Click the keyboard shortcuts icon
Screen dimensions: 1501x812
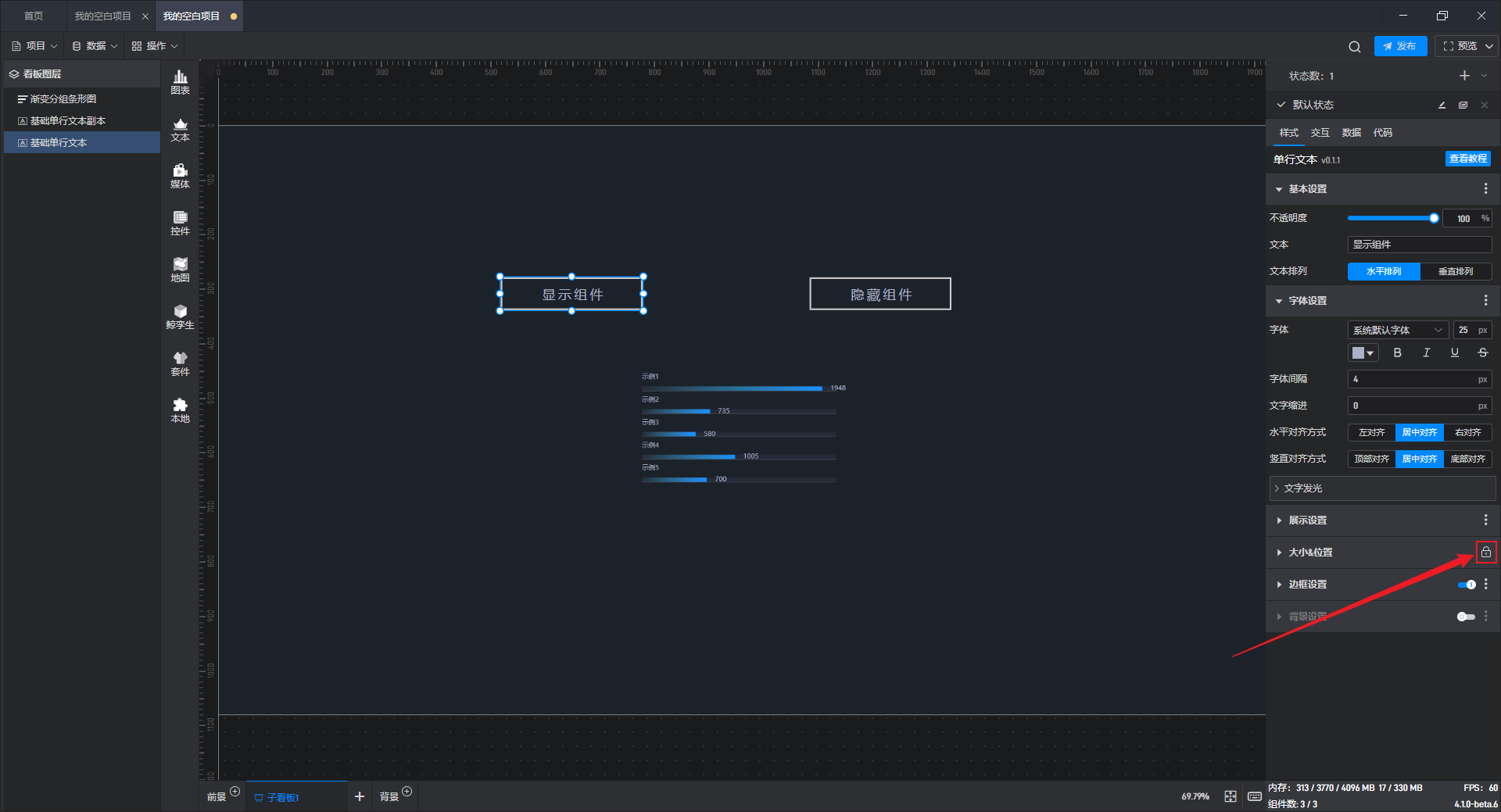tap(1255, 796)
